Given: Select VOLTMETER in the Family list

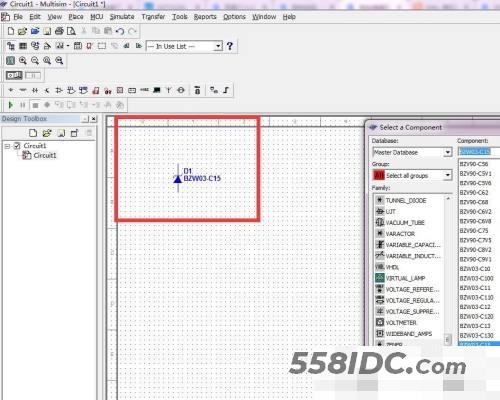Looking at the screenshot, I should (x=401, y=323).
